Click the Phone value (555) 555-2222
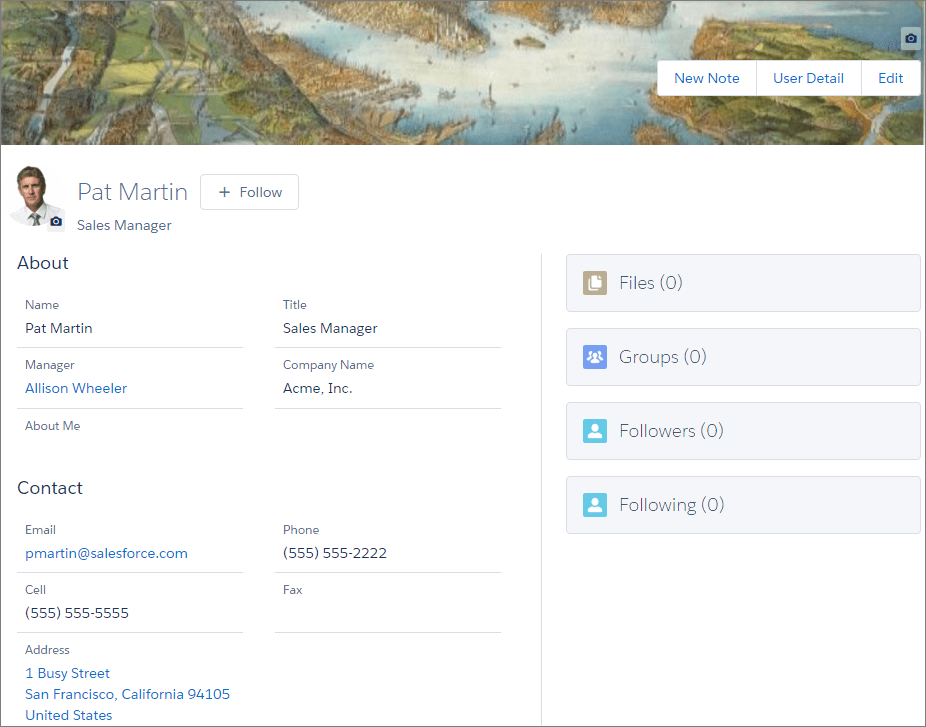The width and height of the screenshot is (926, 727). (335, 553)
